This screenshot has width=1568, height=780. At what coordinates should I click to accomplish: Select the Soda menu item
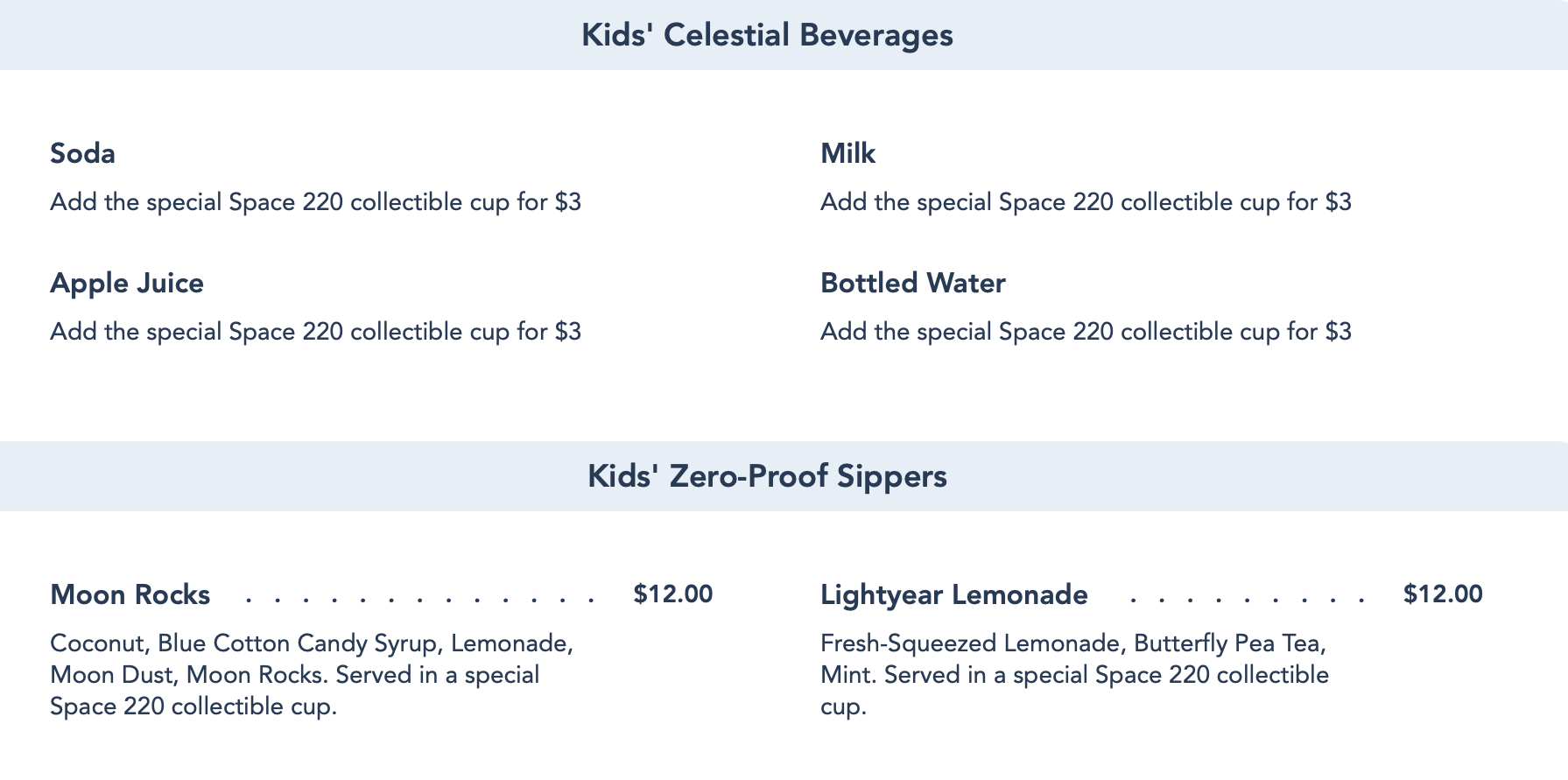[82, 154]
